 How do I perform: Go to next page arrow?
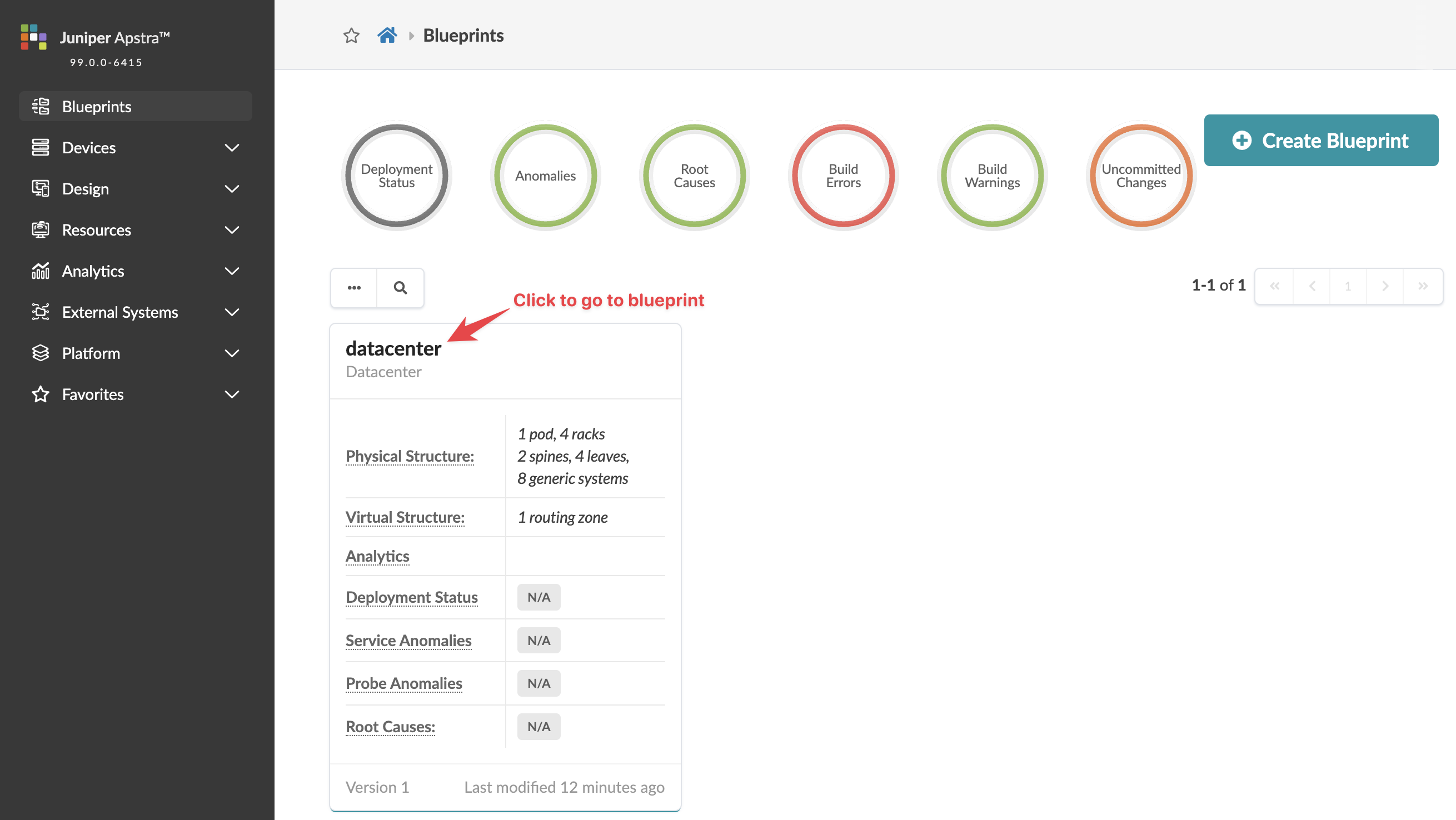(1385, 286)
